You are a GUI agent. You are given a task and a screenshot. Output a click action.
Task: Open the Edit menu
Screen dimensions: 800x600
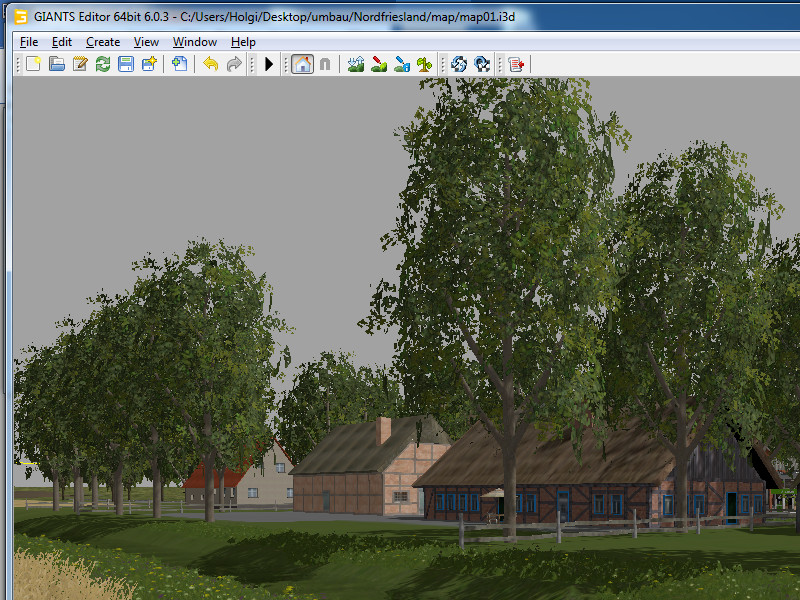[62, 42]
